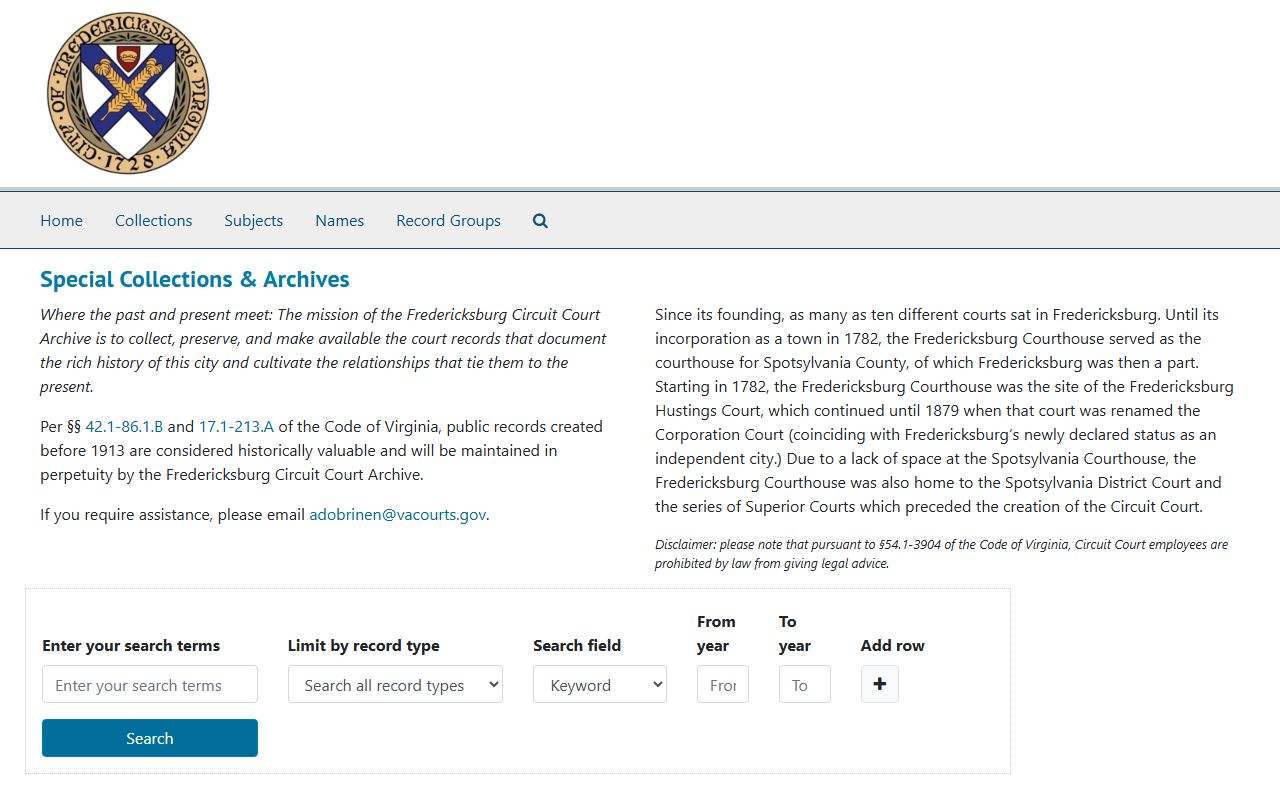Focus the 'Enter your search terms' field
This screenshot has width=1280, height=800.
pyautogui.click(x=150, y=684)
